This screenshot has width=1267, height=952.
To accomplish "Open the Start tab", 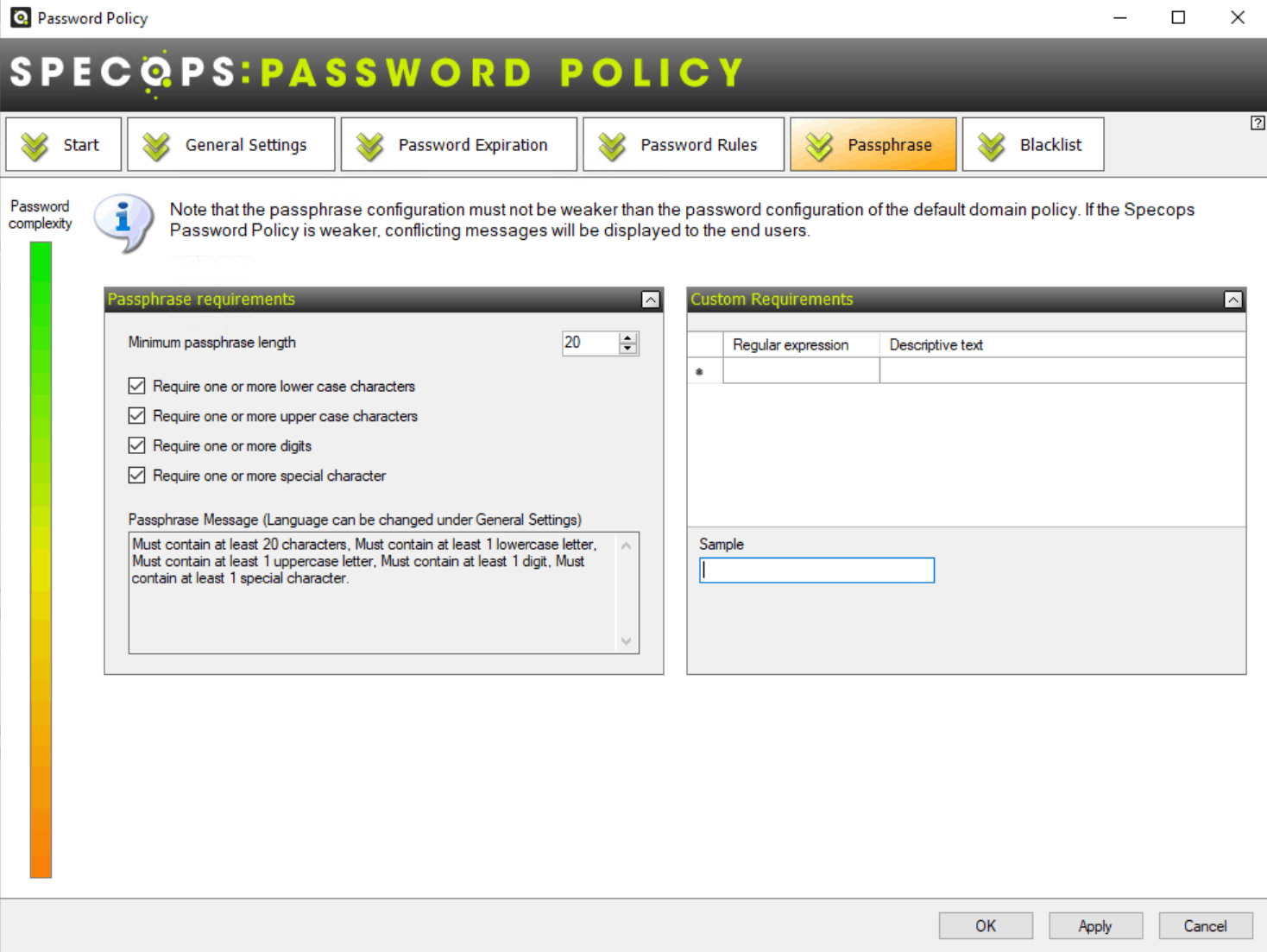I will pos(64,144).
